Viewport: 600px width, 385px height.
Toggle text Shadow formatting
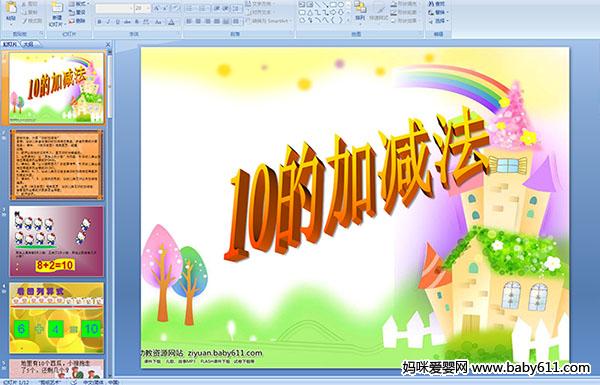137,22
